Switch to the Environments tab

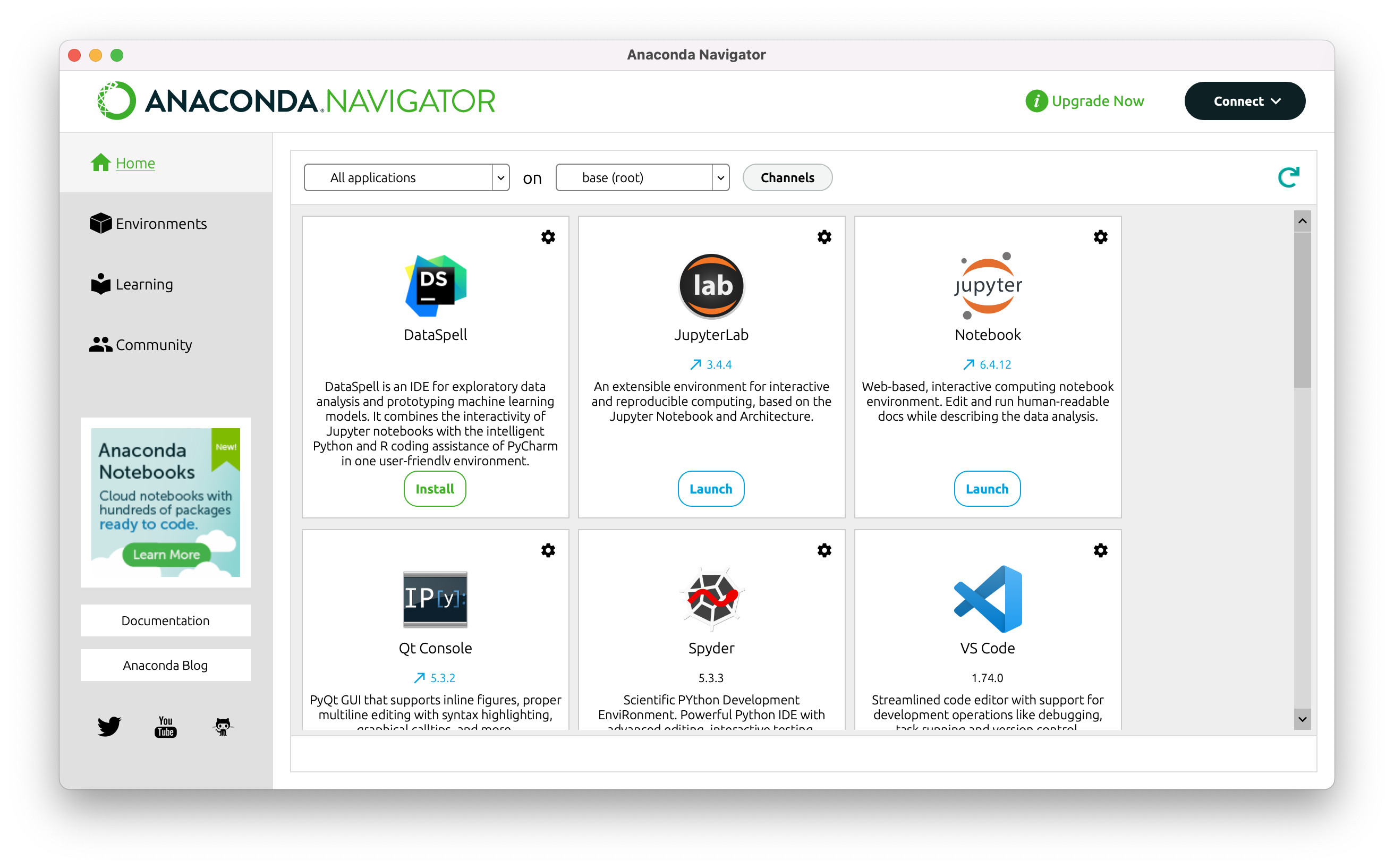[x=166, y=223]
